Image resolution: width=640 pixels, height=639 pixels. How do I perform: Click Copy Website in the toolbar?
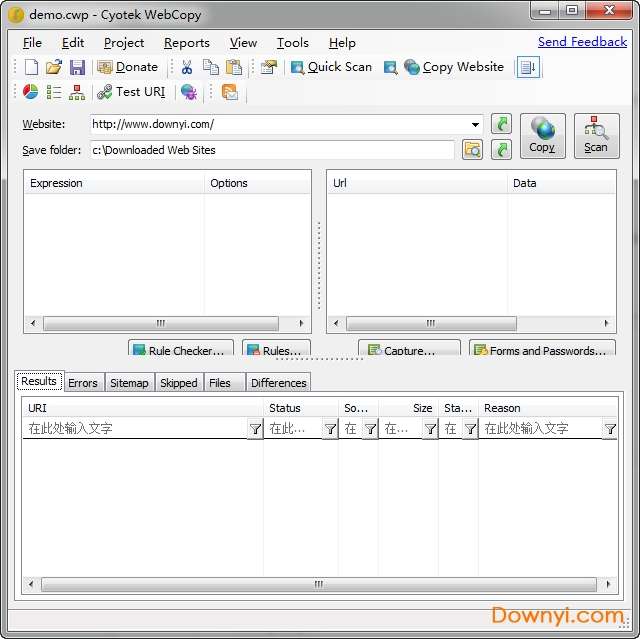[454, 67]
